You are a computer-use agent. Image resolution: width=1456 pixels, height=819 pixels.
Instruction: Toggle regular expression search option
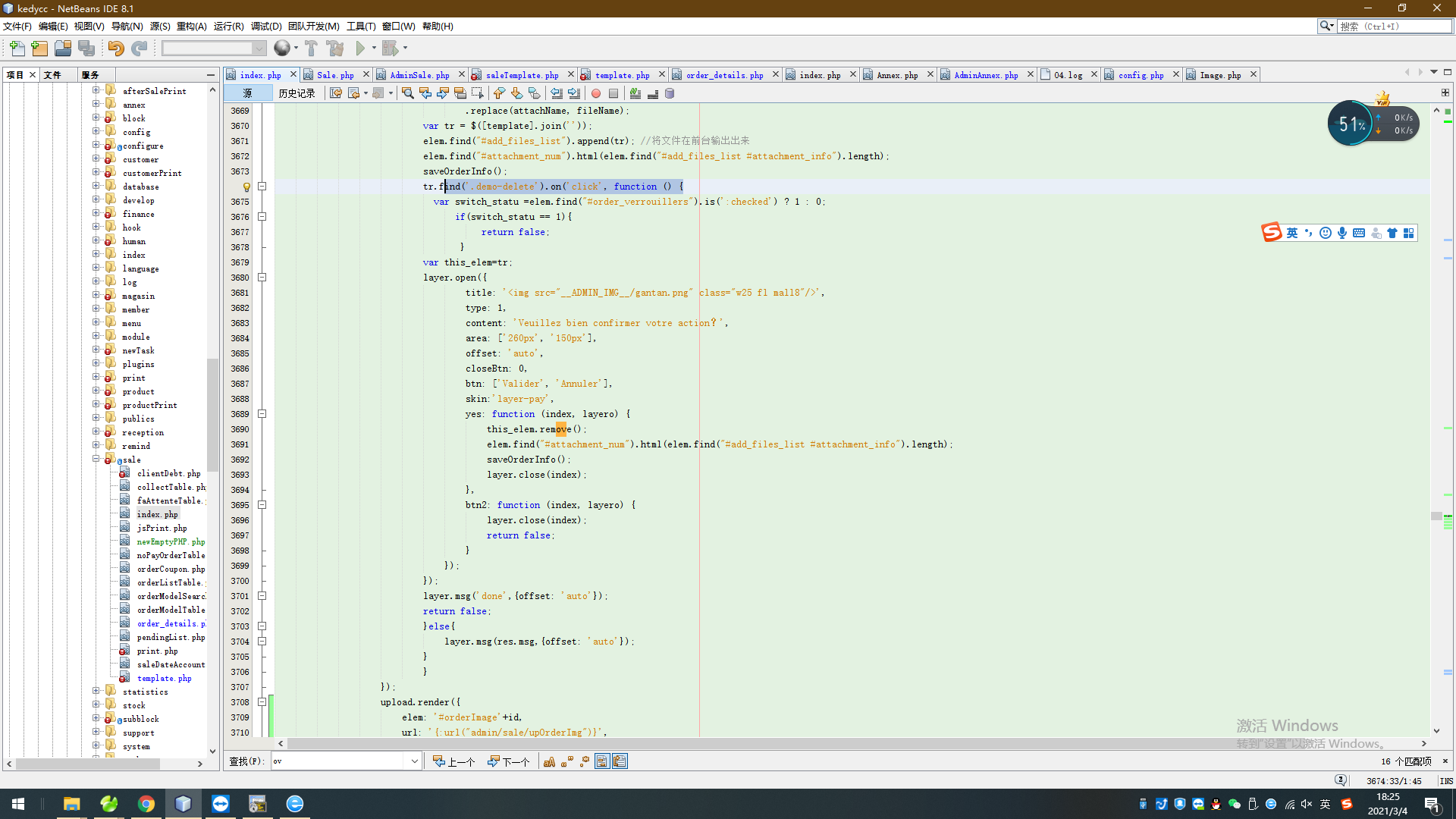(x=585, y=761)
